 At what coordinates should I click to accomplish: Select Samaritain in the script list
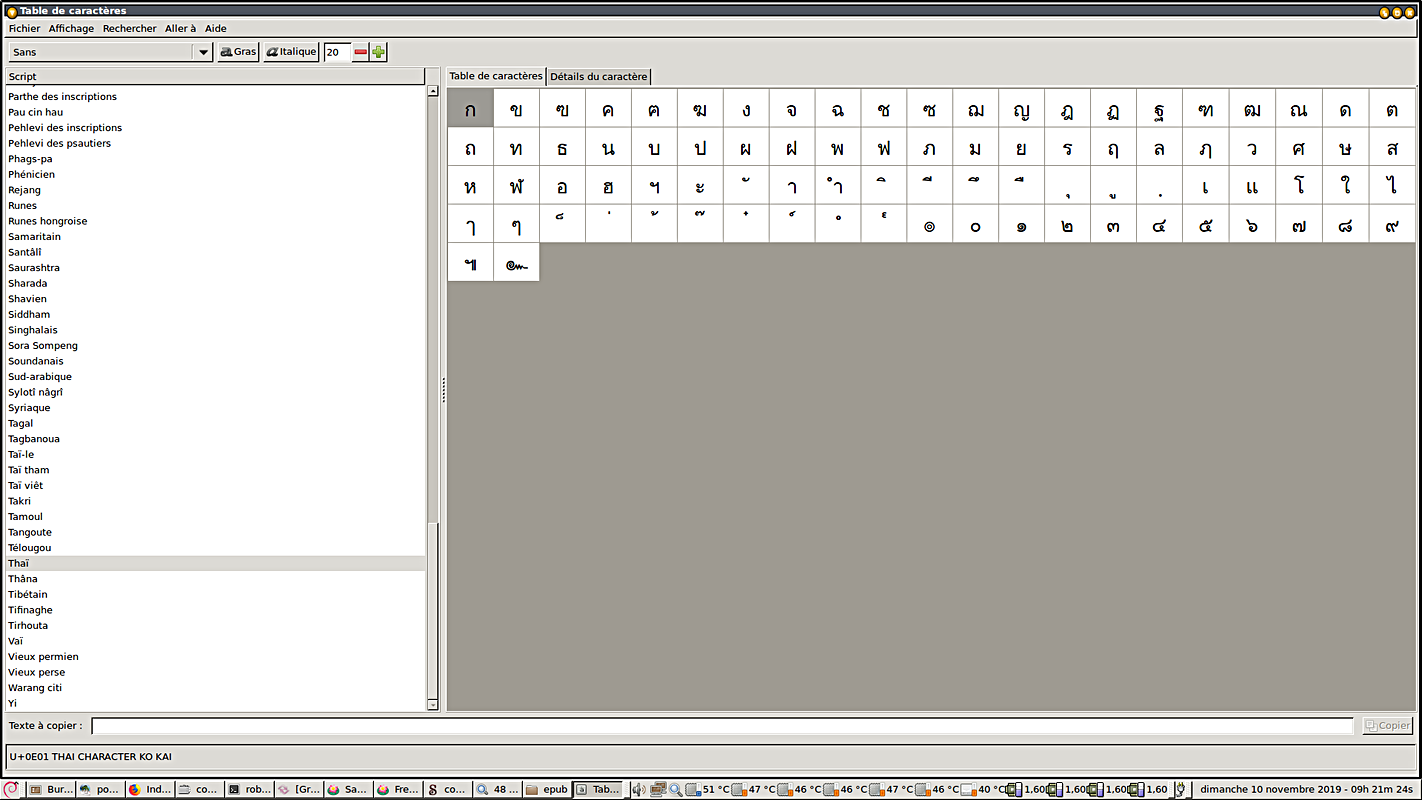[215, 237]
